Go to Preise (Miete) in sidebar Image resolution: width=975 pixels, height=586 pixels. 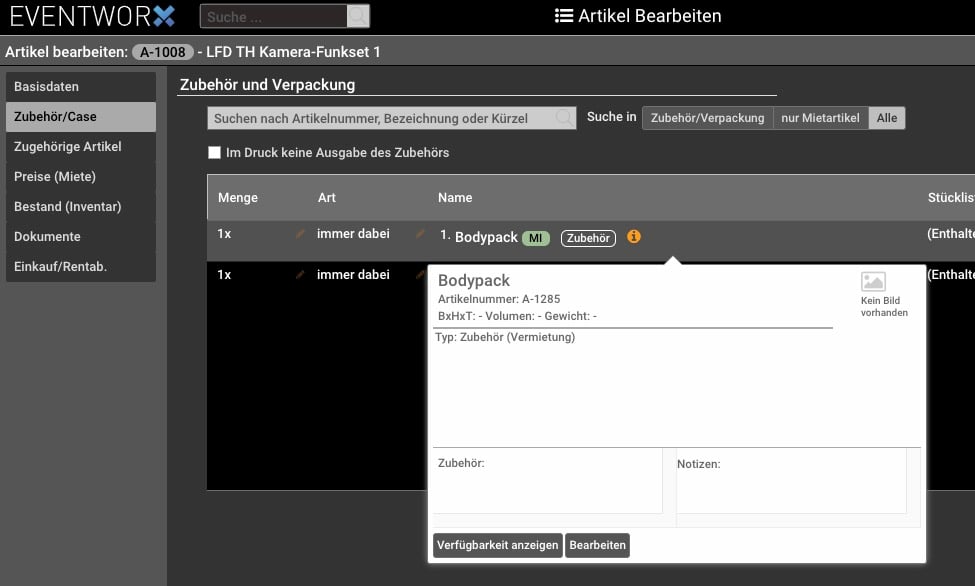pos(81,177)
